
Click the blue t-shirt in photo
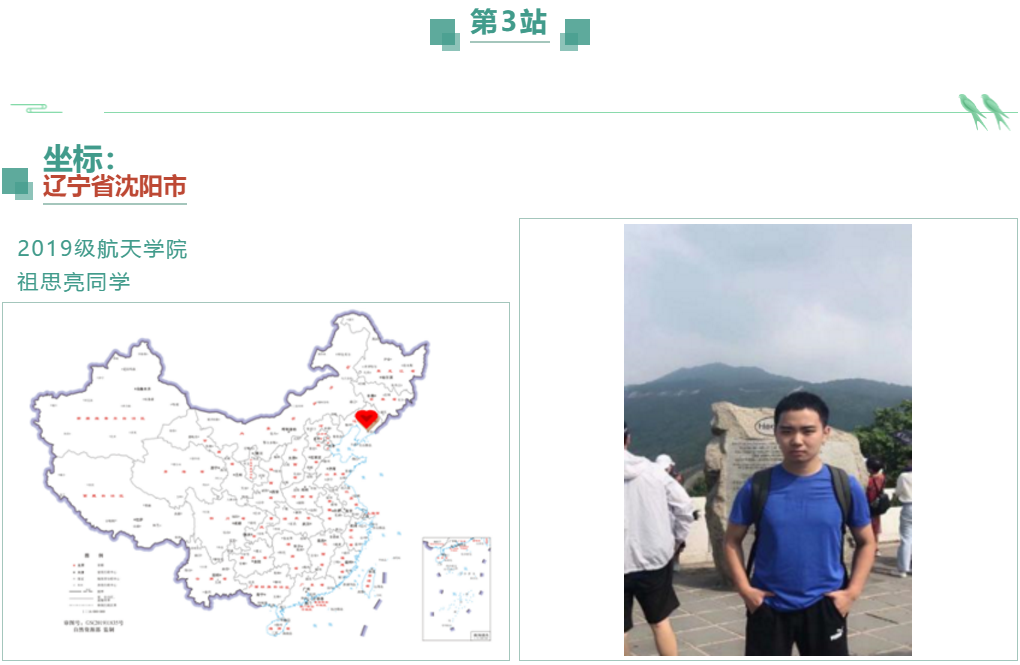[800, 534]
